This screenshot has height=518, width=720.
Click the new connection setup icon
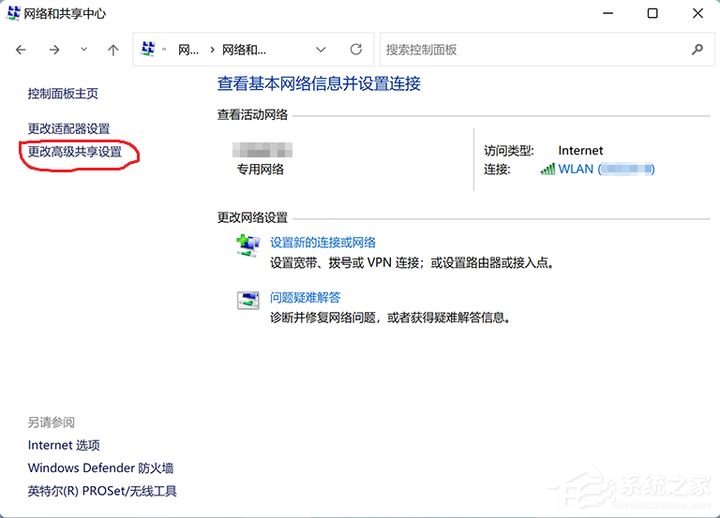point(248,245)
